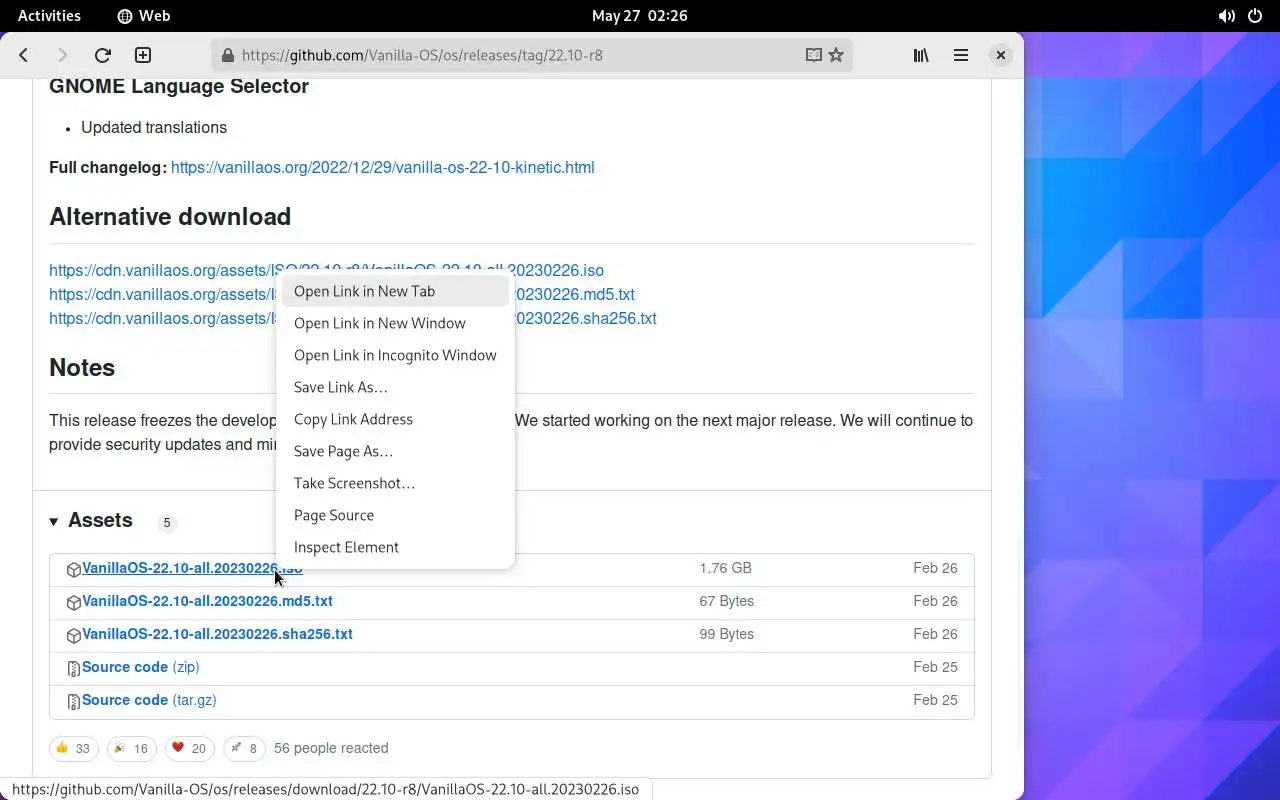Click the 1.76 GB size text

[725, 568]
